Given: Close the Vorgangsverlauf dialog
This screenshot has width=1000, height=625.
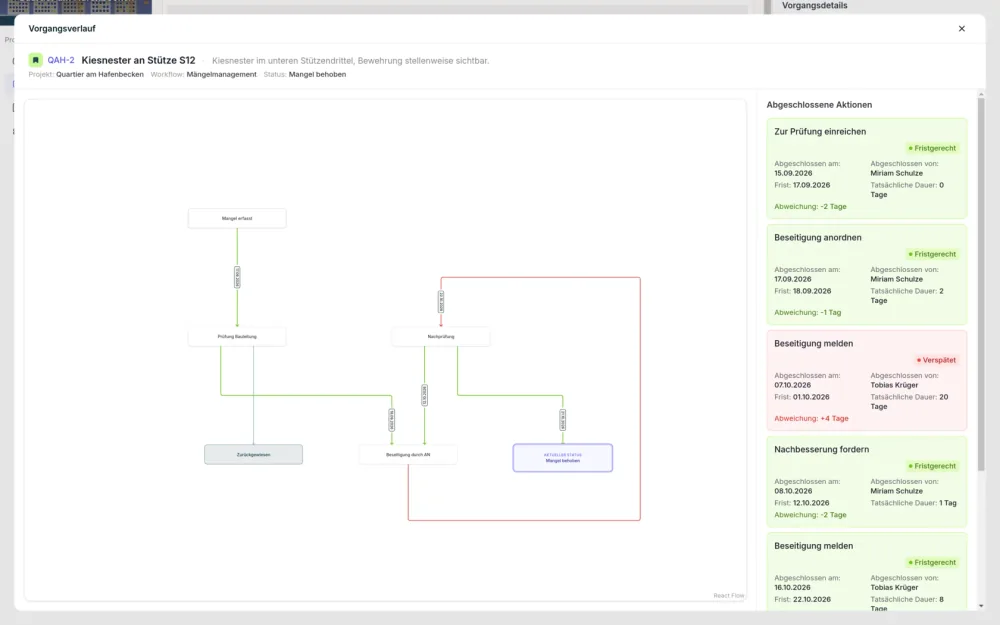Looking at the screenshot, I should click(x=962, y=29).
